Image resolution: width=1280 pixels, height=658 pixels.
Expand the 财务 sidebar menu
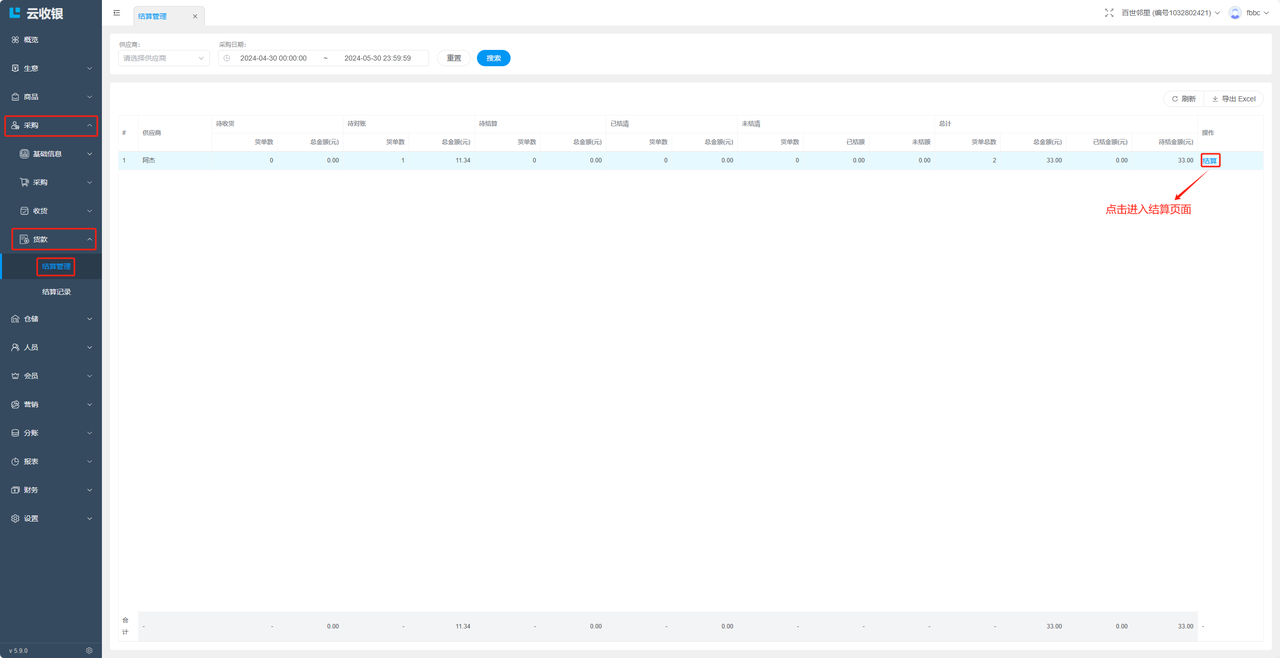[x=50, y=490]
